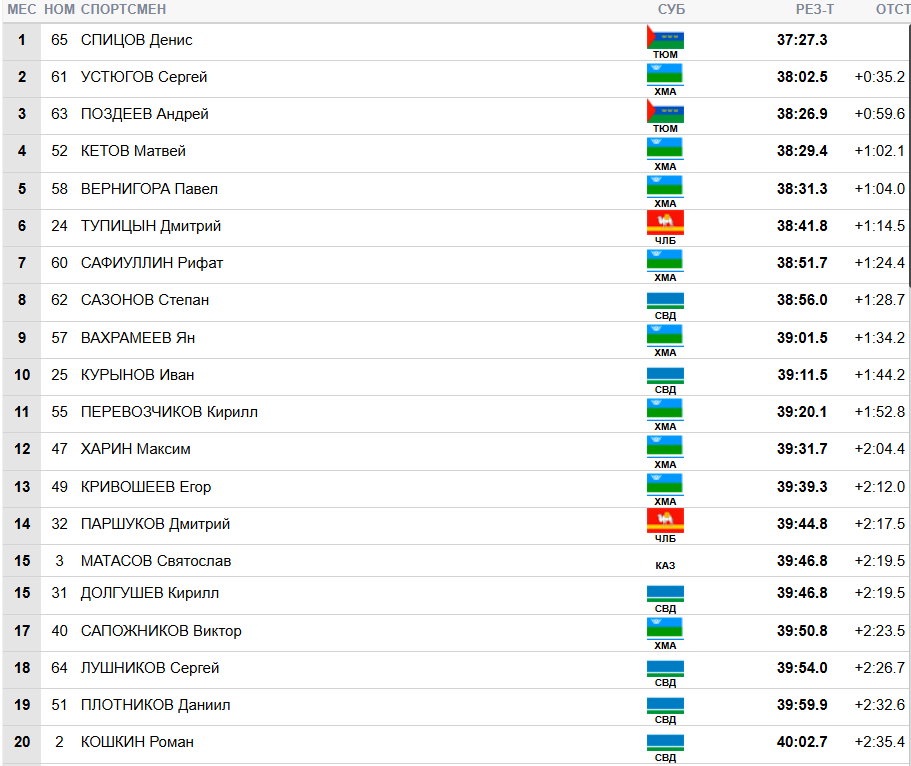Select athlete name ЛУШНИКОВ Сергей
The height and width of the screenshot is (766, 911).
click(150, 668)
